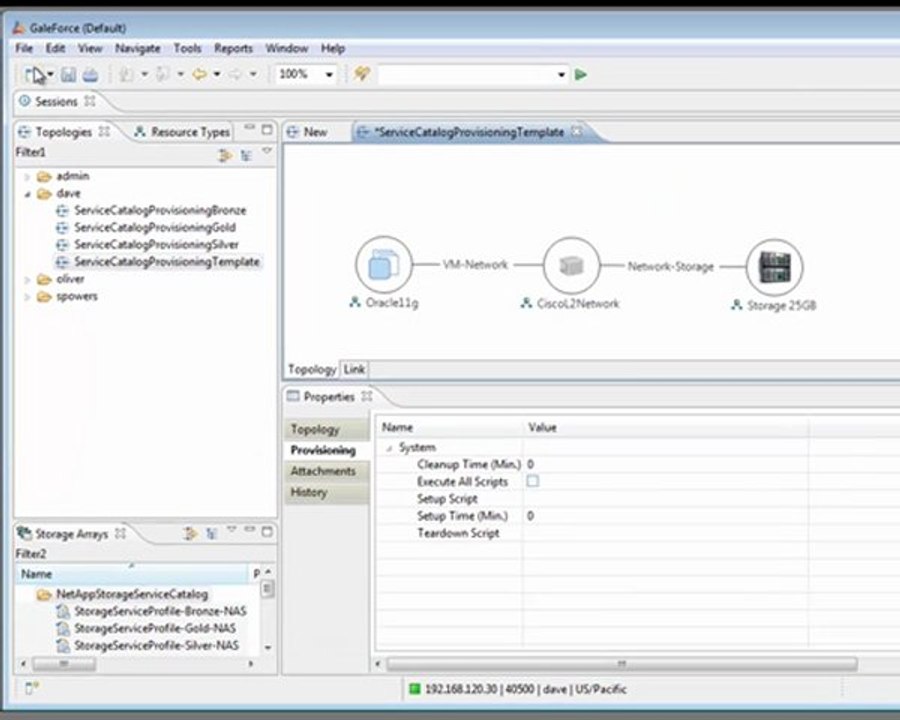Open the Edit menu
Screen dimensions: 900x720
click(x=55, y=48)
